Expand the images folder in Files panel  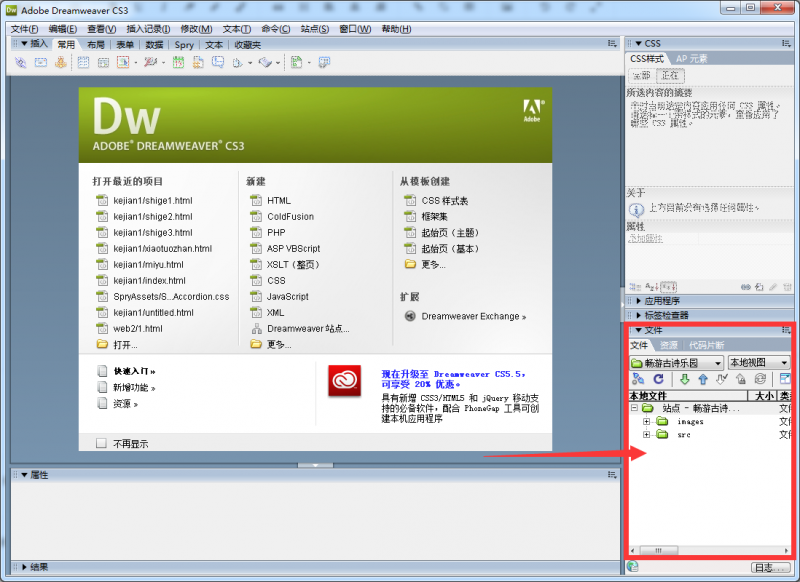pyautogui.click(x=646, y=421)
